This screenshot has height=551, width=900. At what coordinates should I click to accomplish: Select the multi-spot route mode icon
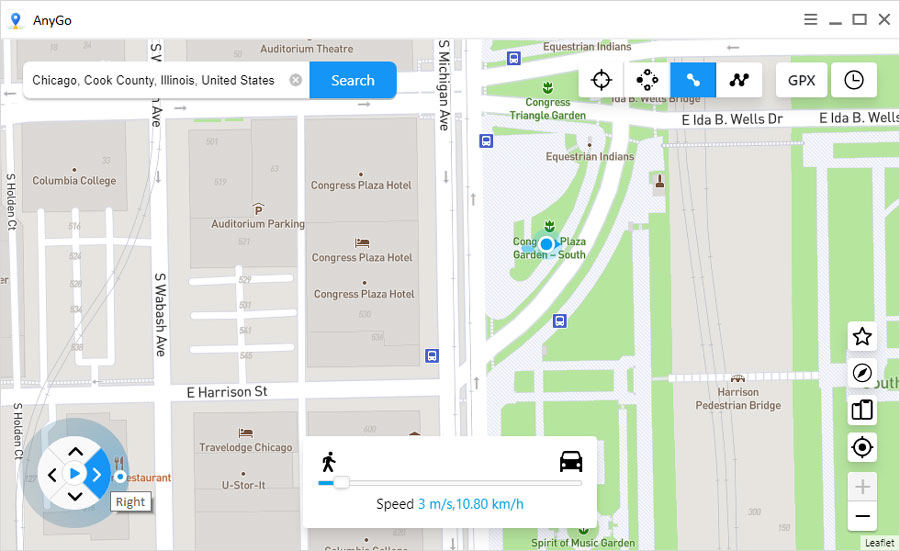[x=739, y=80]
